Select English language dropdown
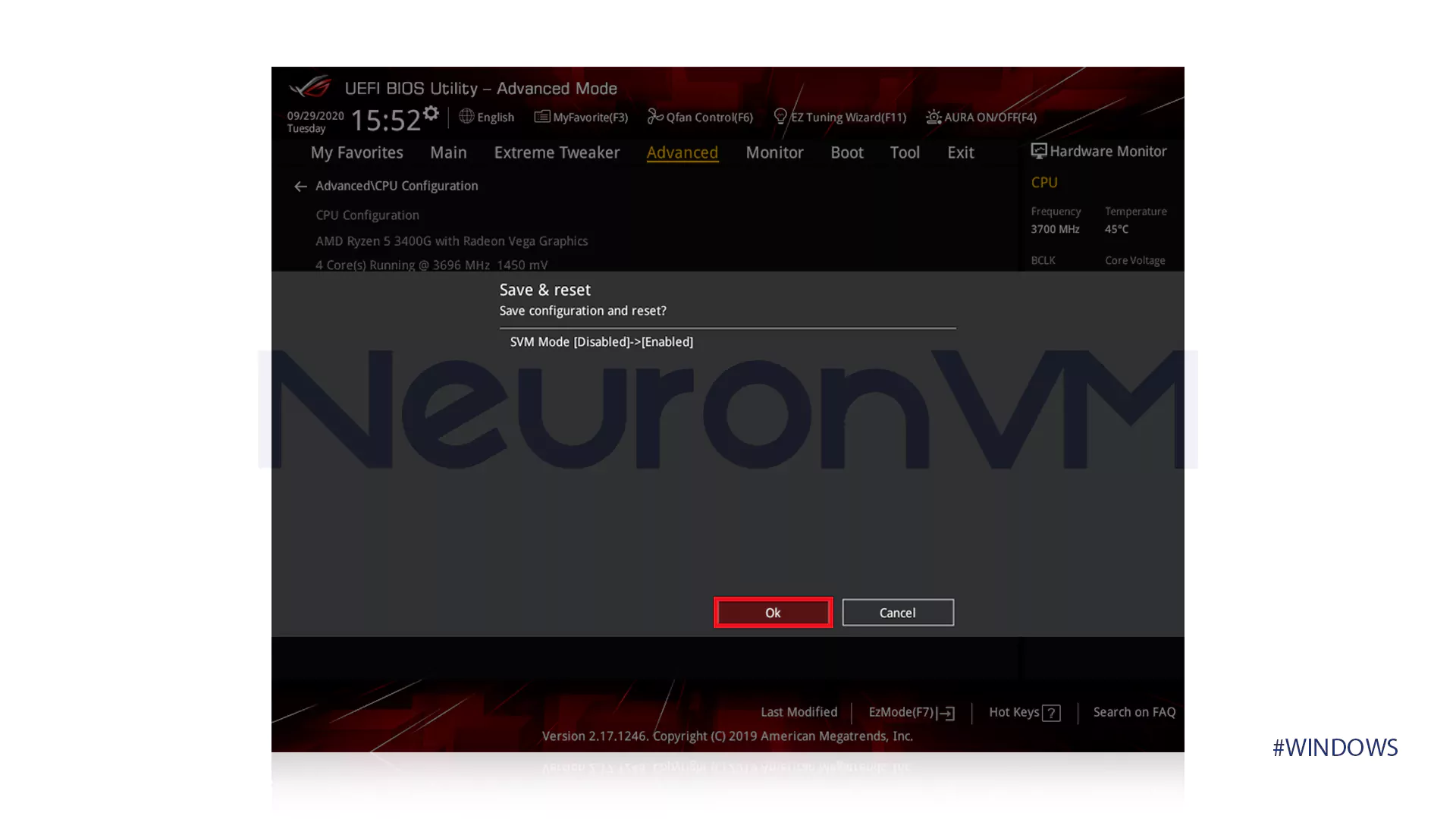The height and width of the screenshot is (819, 1456). coord(487,117)
